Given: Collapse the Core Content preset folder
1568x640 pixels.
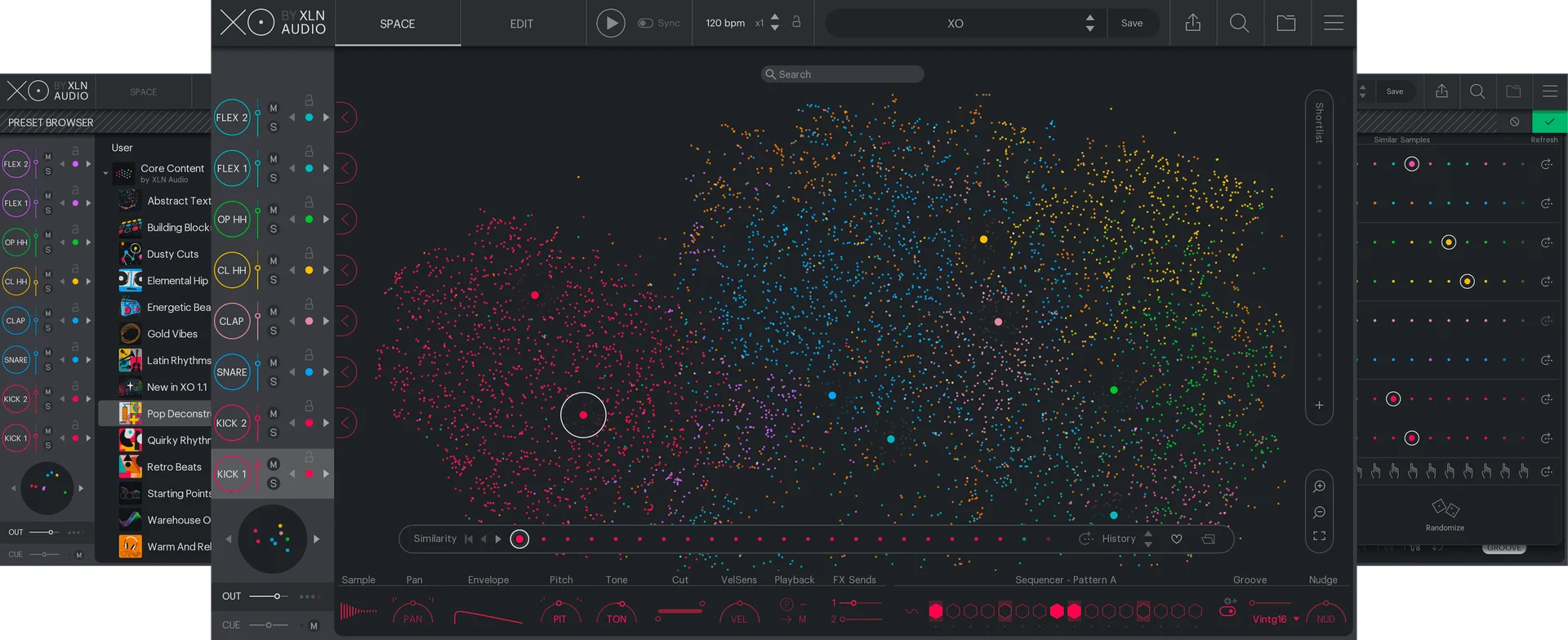Looking at the screenshot, I should coord(105,173).
